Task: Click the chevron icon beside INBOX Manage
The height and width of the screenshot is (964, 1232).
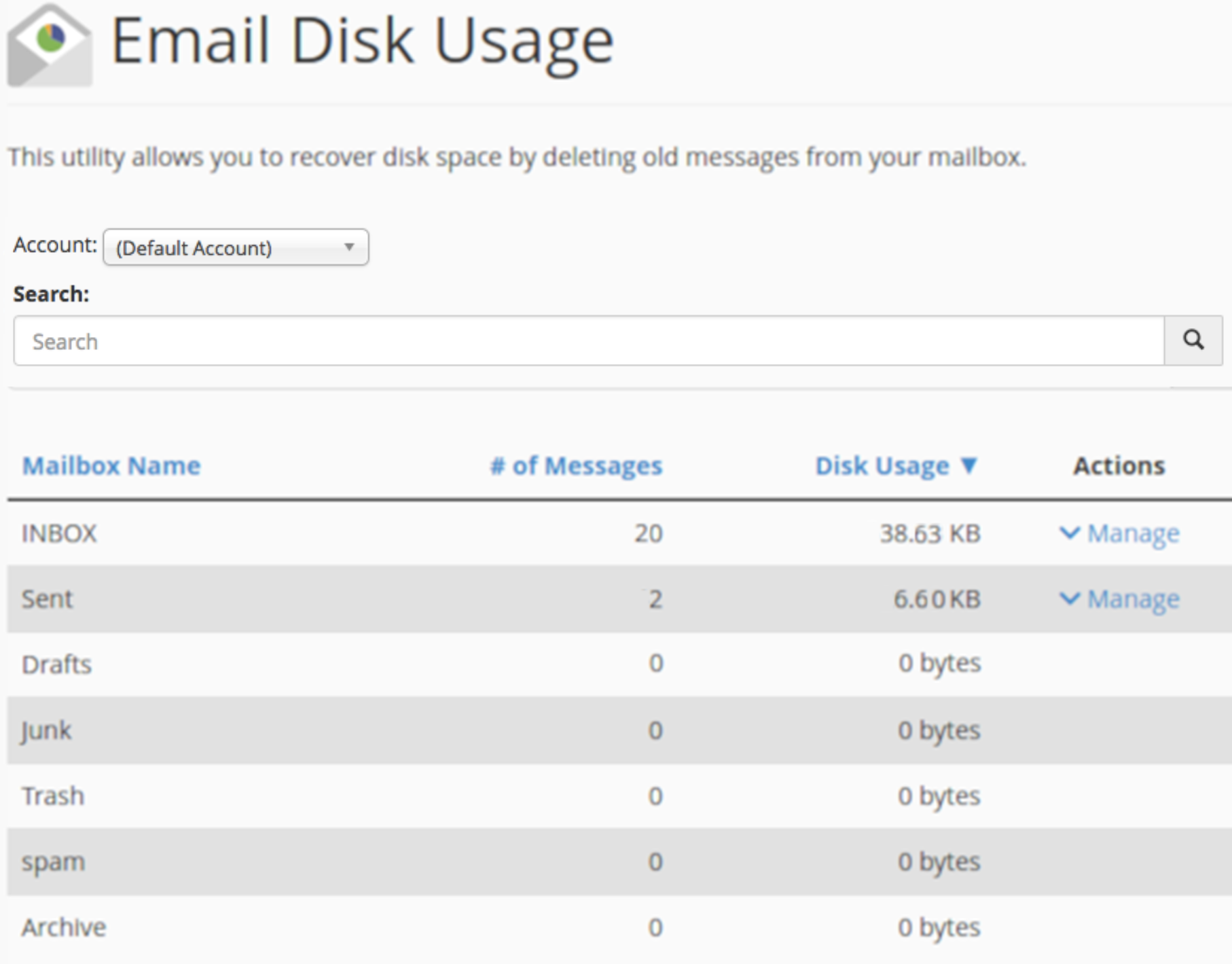Action: tap(1070, 534)
